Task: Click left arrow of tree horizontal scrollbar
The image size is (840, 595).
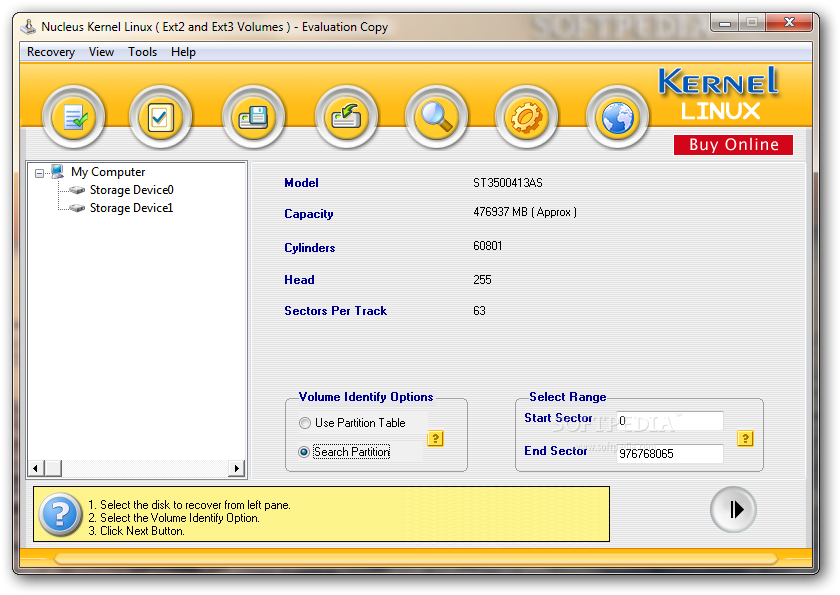Action: [x=36, y=469]
